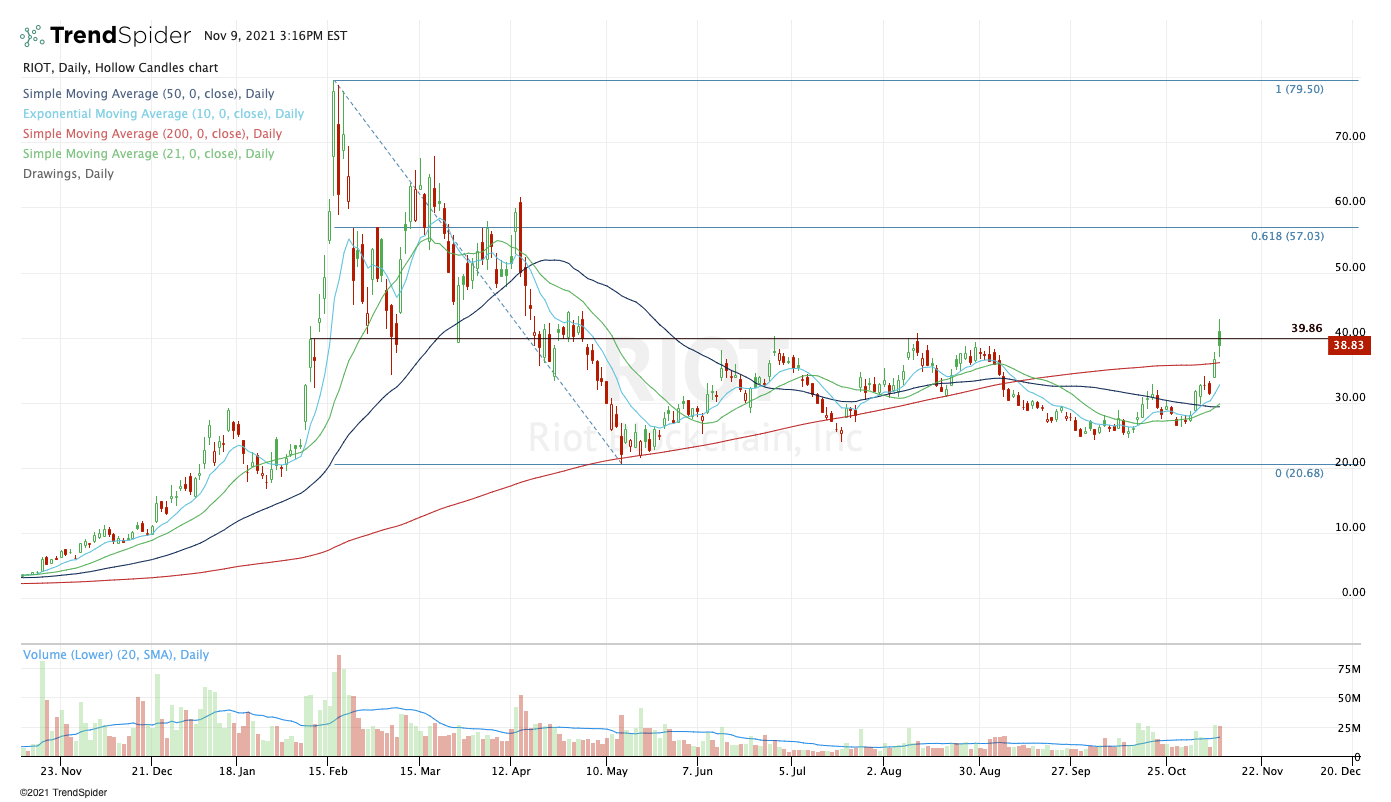Click the 75M volume axis label
Image resolution: width=1391 pixels, height=802 pixels.
point(1350,669)
